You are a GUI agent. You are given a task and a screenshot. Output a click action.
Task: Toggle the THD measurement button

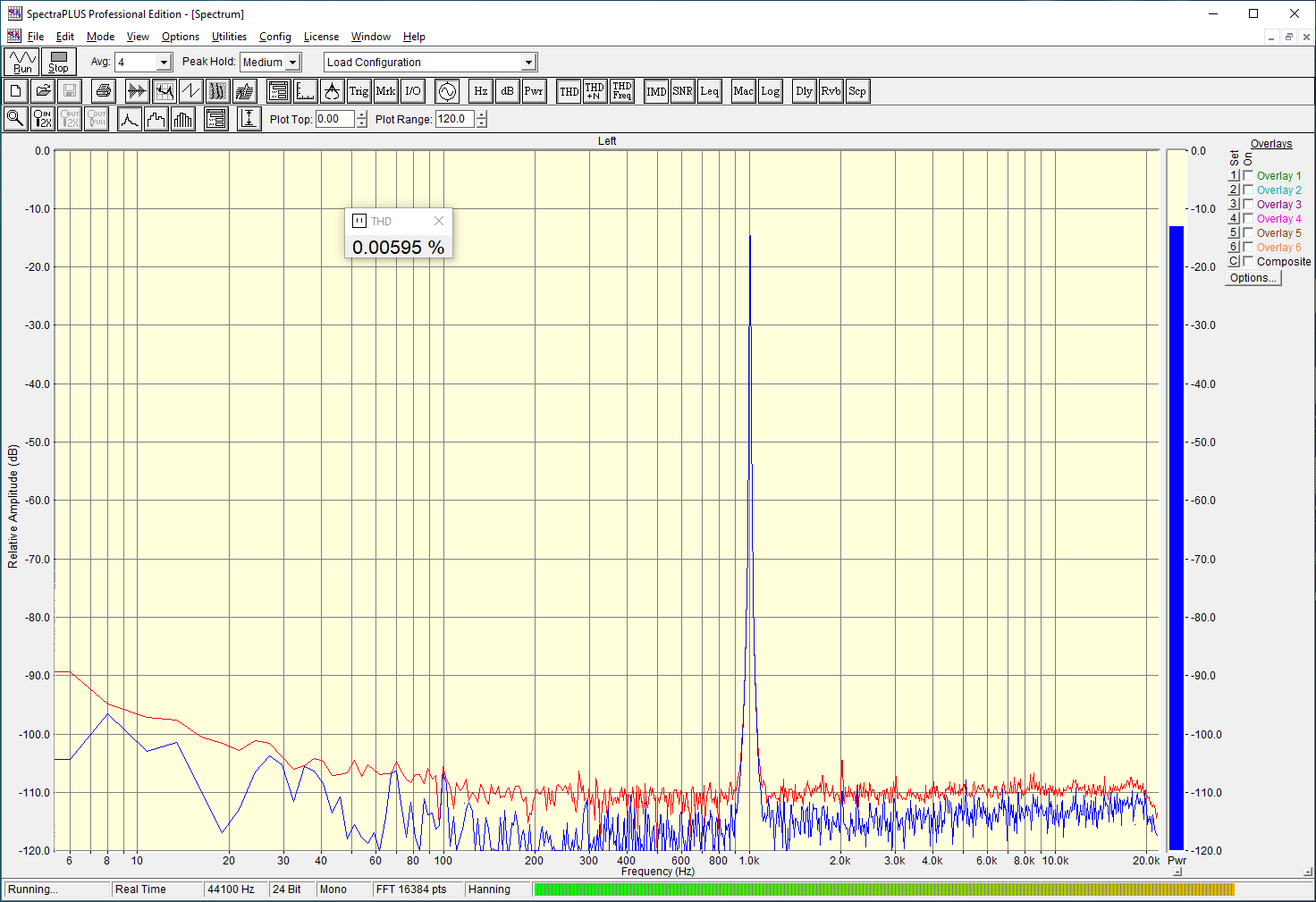point(569,91)
